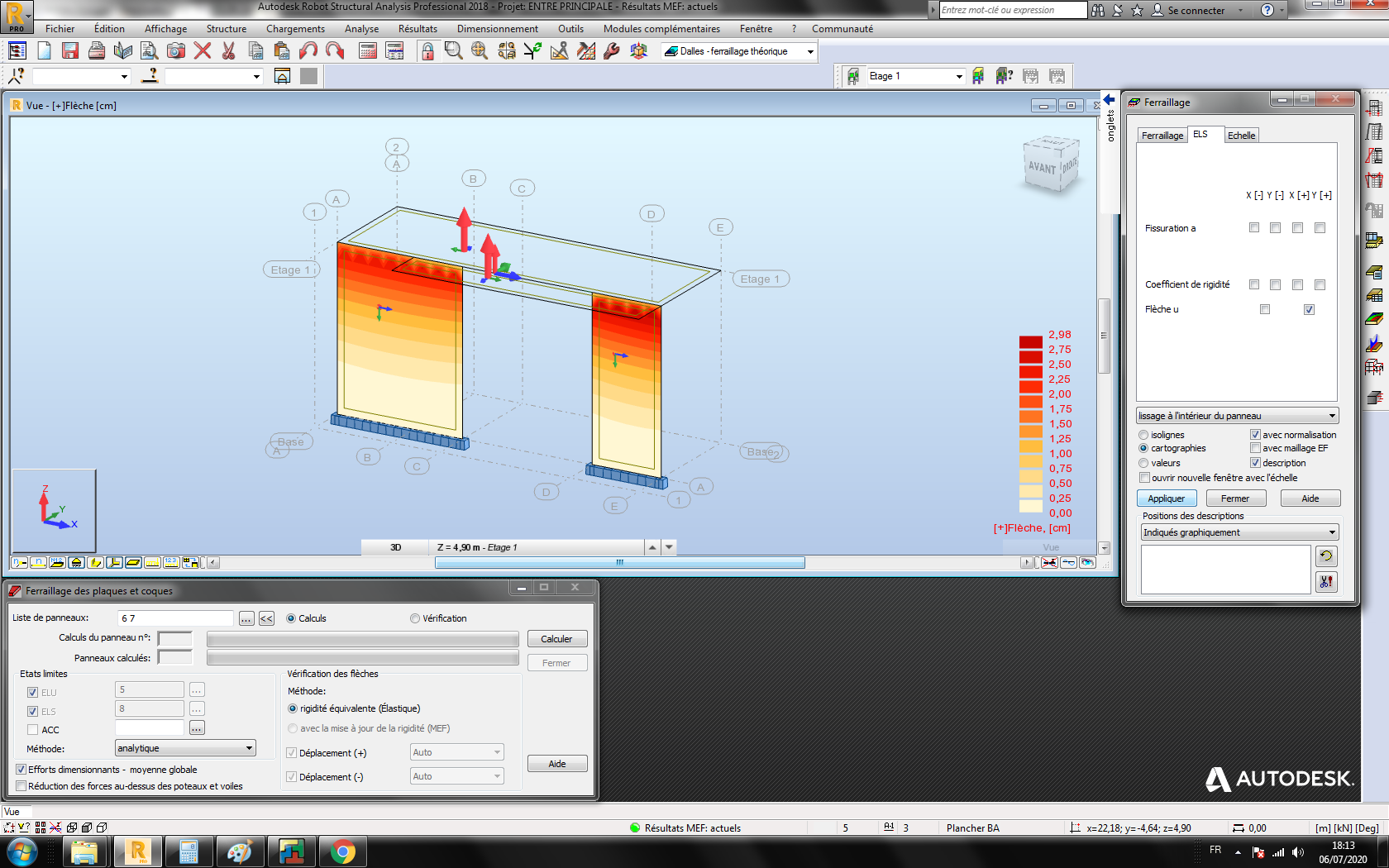The height and width of the screenshot is (868, 1389).
Task: Open Déplacement (-) Auto dropdown
Action: pos(497,776)
